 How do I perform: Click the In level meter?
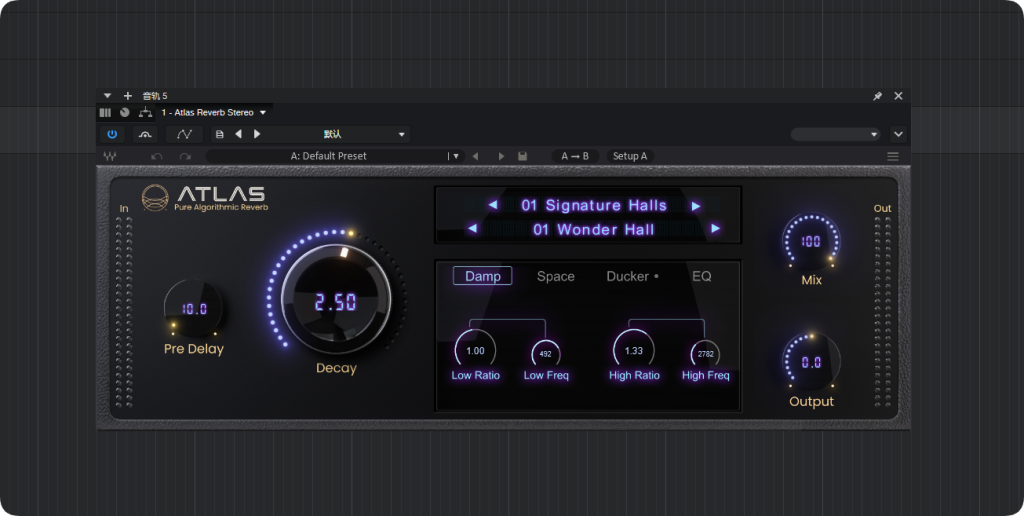124,313
